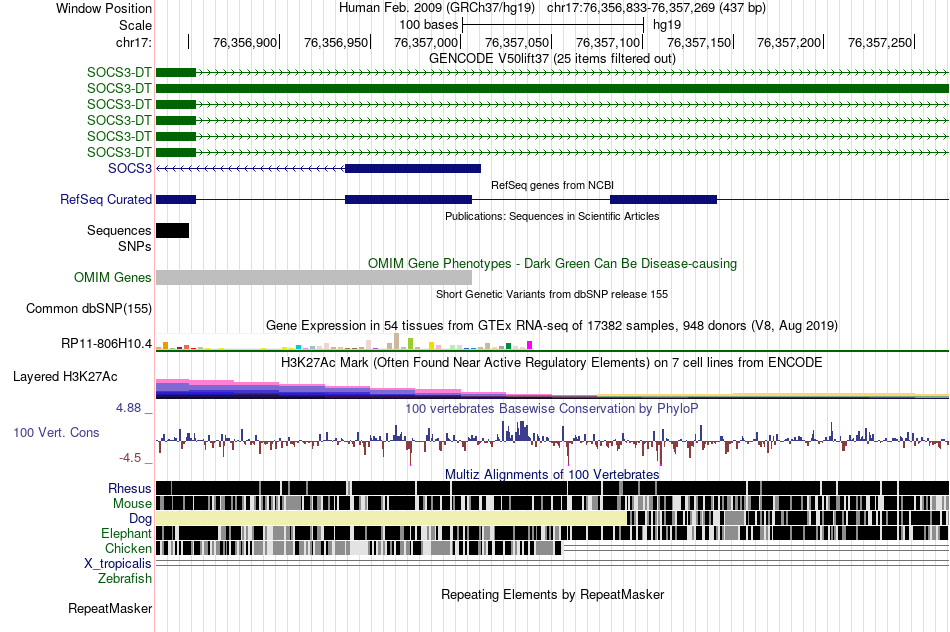This screenshot has width=950, height=632.
Task: Click the GTEx tissue expression bar chart
Action: click(x=344, y=342)
